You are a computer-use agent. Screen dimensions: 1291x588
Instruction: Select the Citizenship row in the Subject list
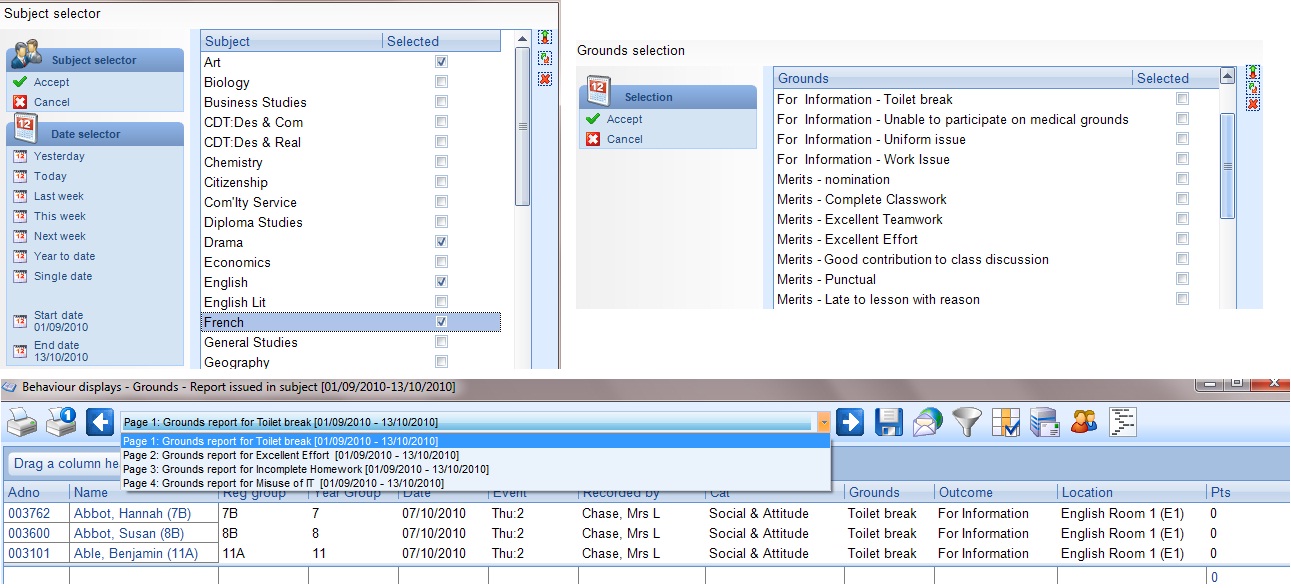coord(350,182)
